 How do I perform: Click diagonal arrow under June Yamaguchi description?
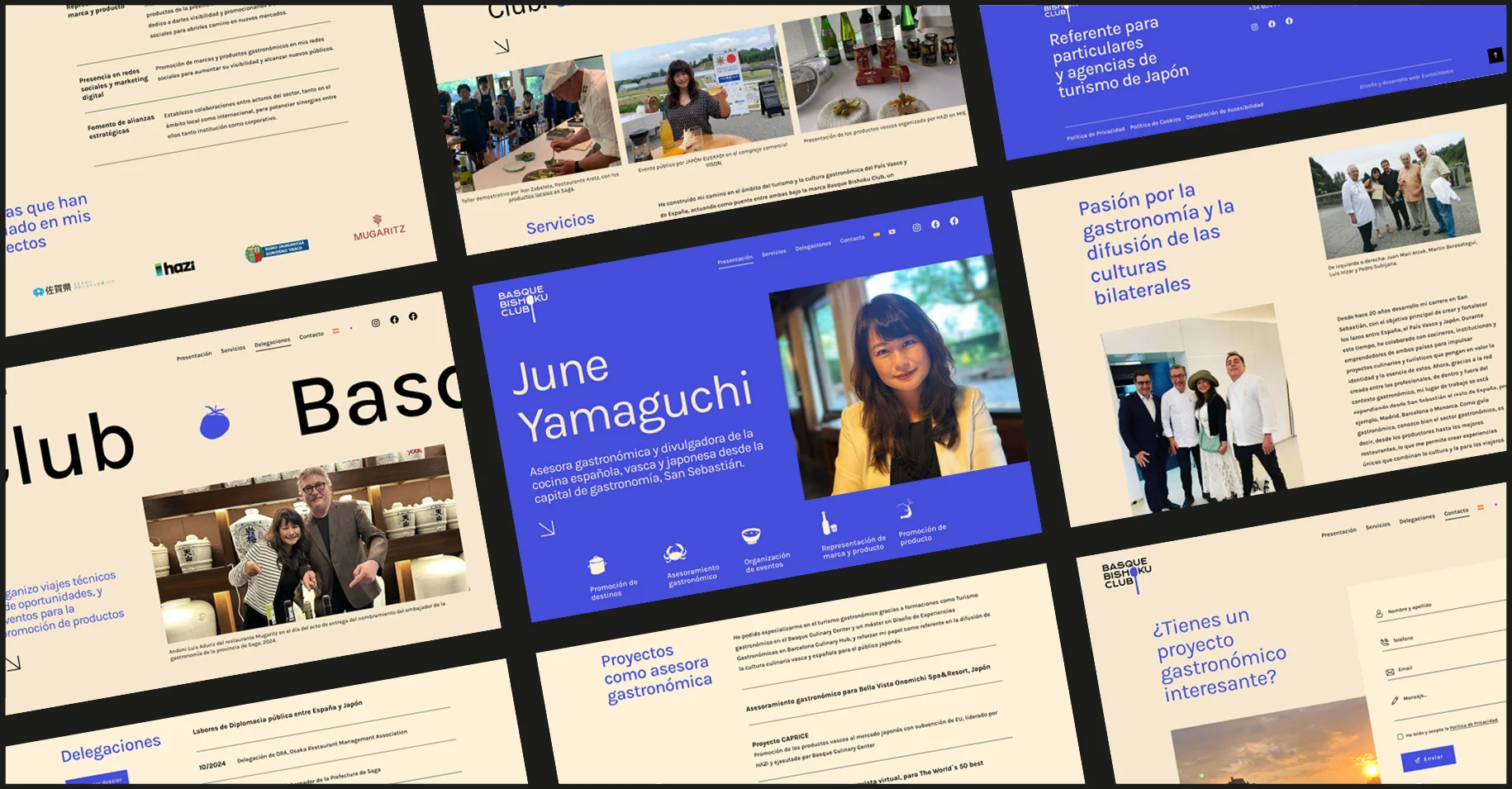click(x=547, y=529)
